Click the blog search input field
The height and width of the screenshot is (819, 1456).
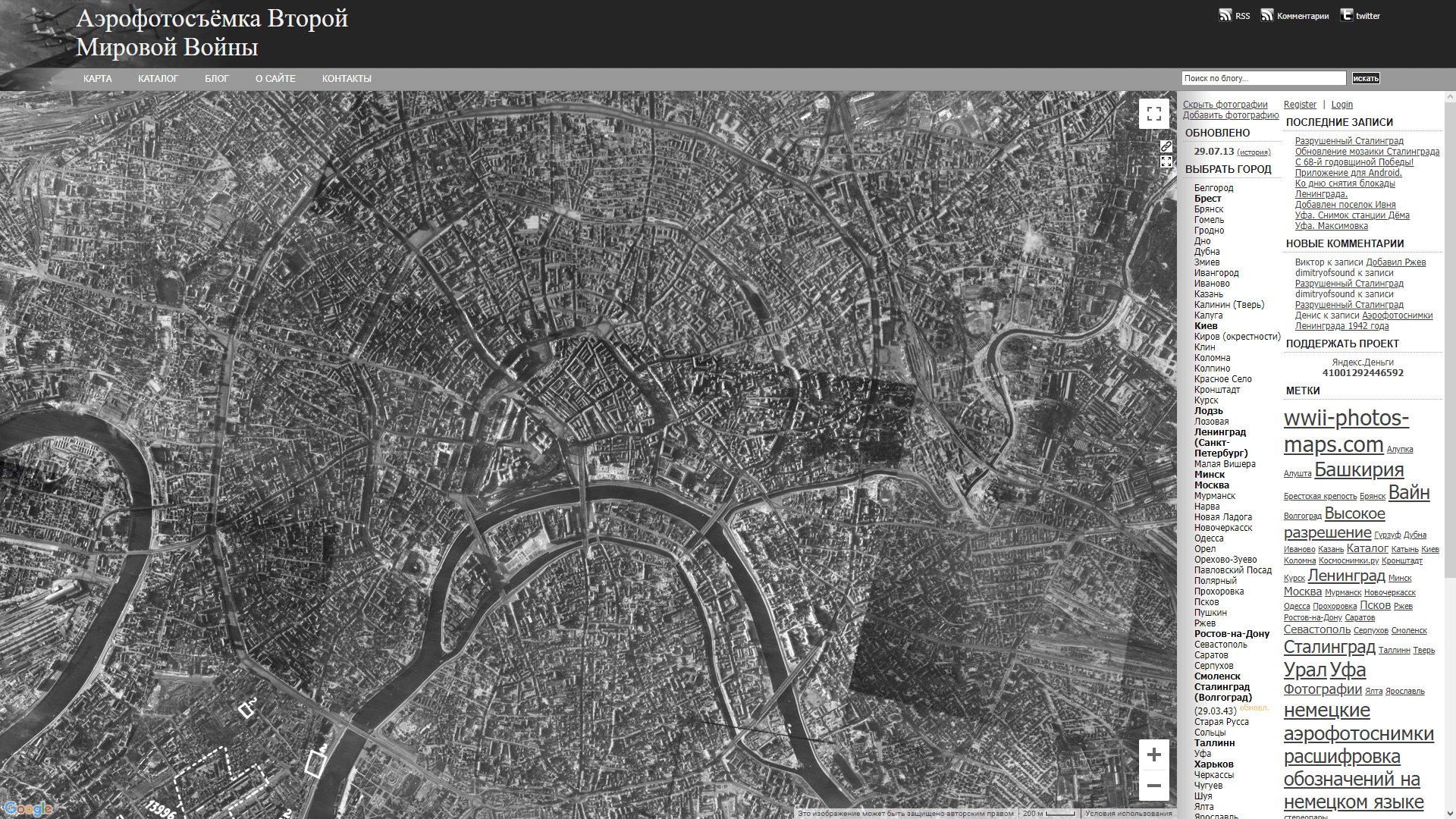1263,78
